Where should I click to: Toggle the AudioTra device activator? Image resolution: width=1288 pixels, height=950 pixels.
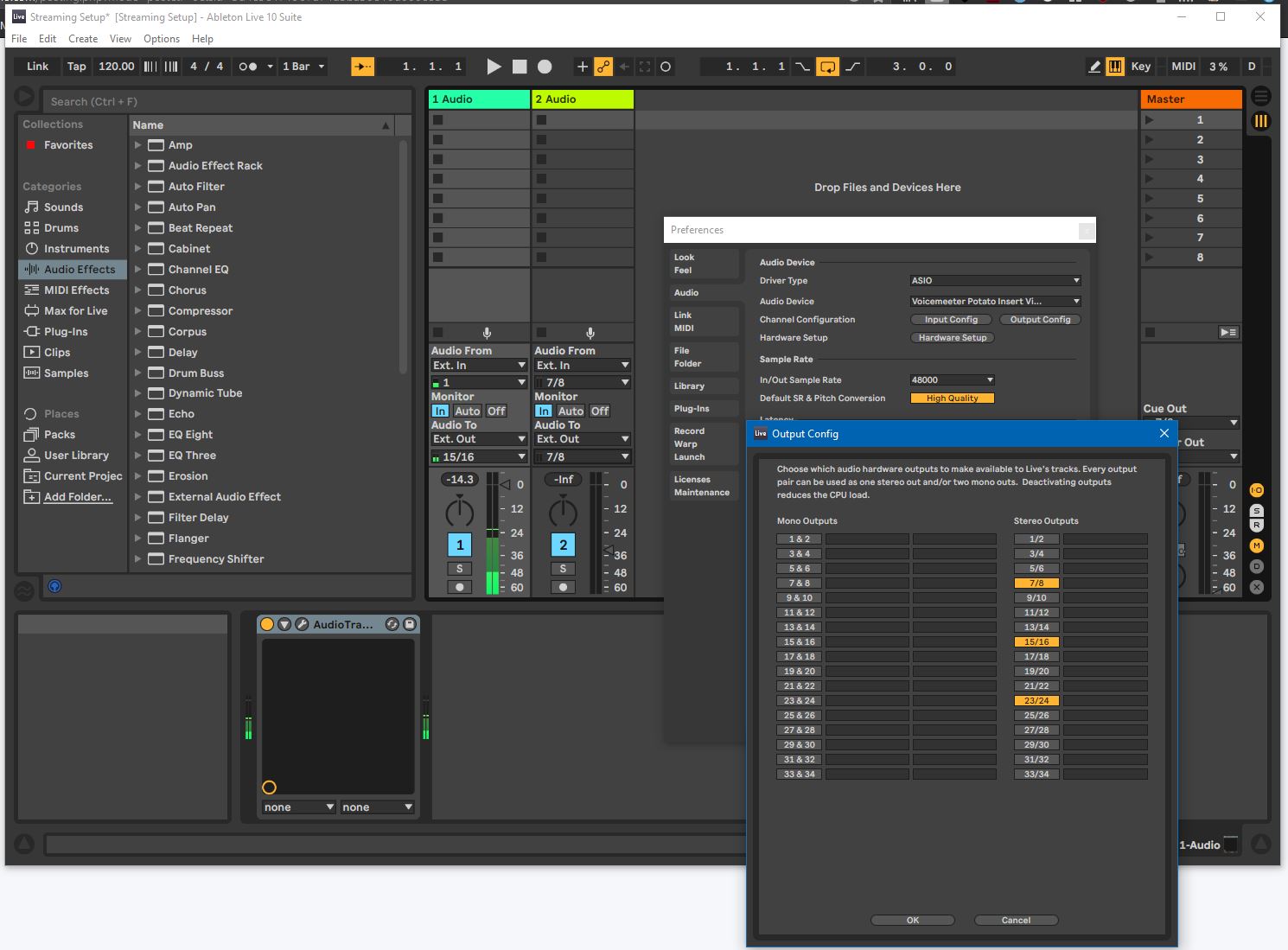[267, 624]
